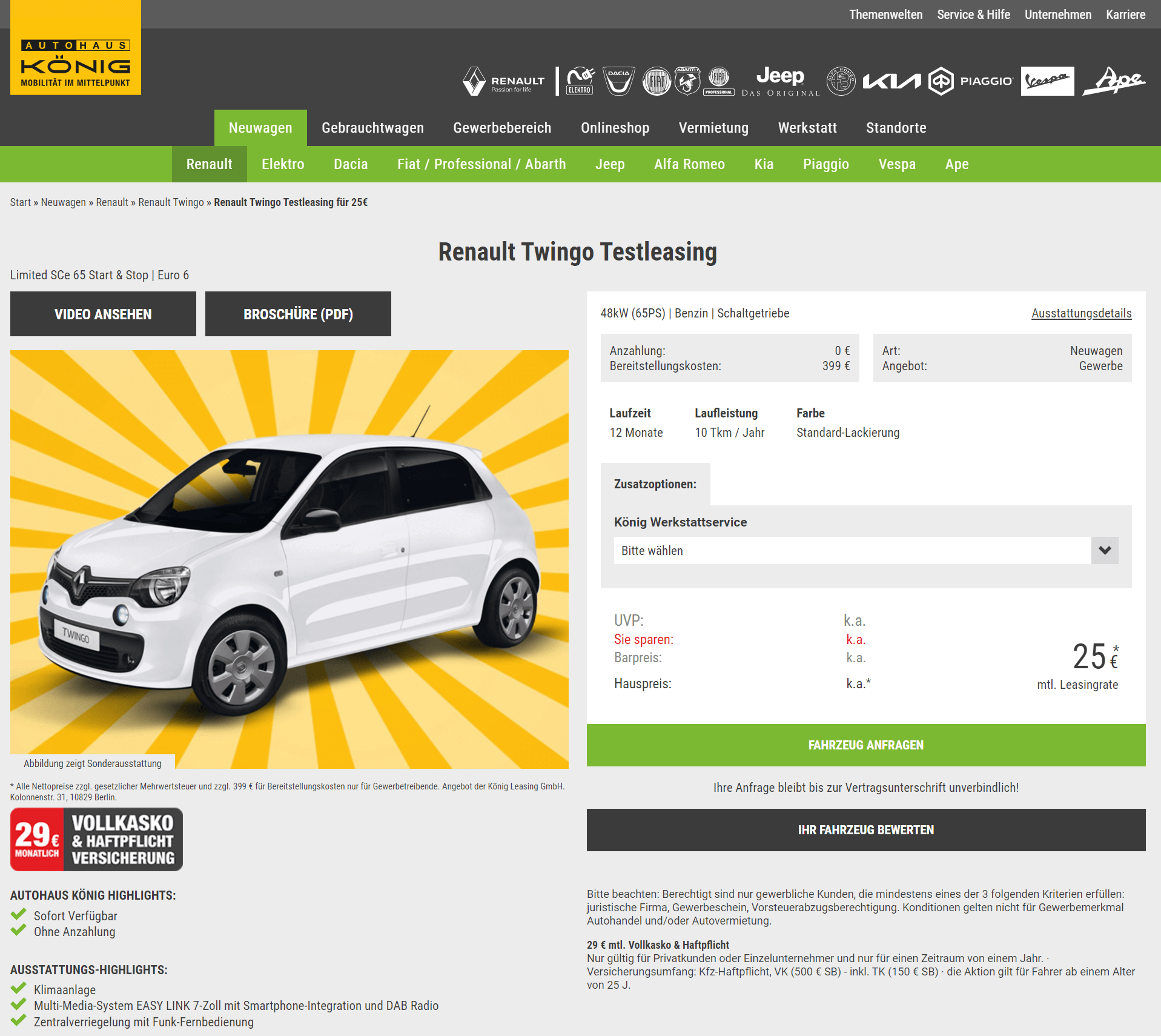The width and height of the screenshot is (1161, 1036).
Task: Click the Unternehmen top link
Action: click(1058, 15)
